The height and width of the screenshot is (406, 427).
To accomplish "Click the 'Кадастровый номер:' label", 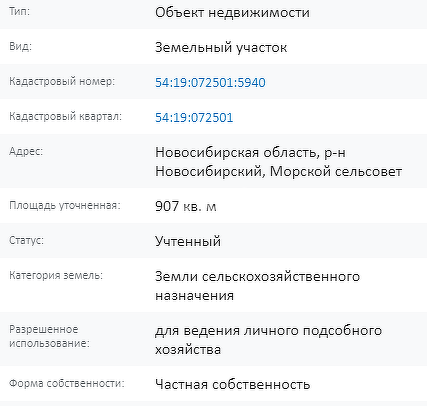I will coord(62,81).
